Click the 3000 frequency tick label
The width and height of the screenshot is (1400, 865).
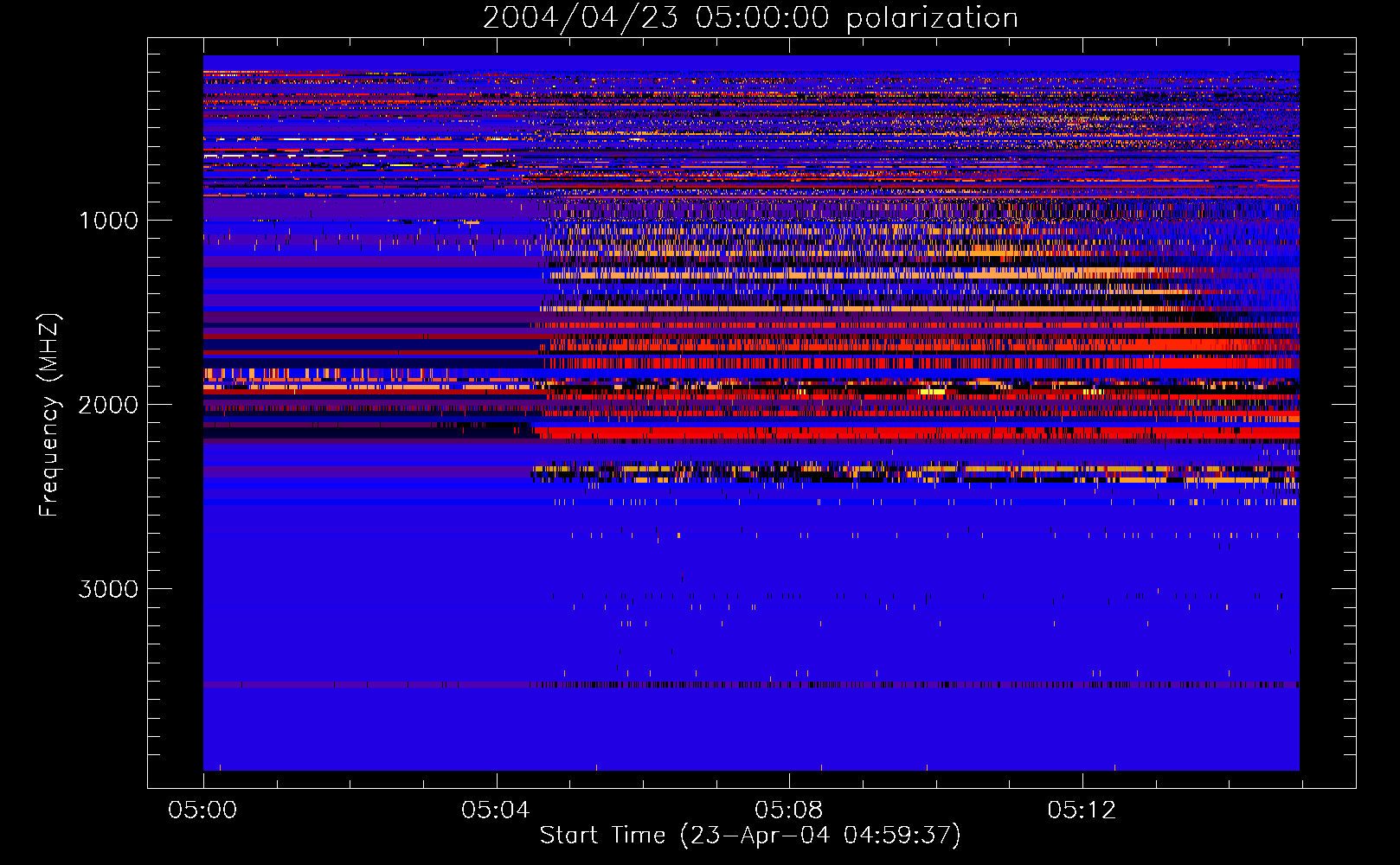coord(108,589)
